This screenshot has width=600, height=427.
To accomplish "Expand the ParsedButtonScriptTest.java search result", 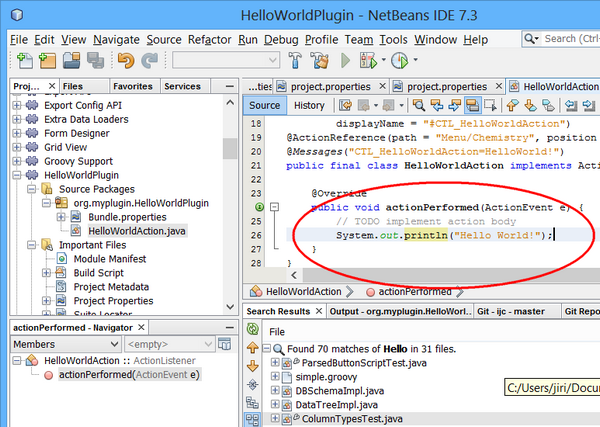I will (277, 361).
